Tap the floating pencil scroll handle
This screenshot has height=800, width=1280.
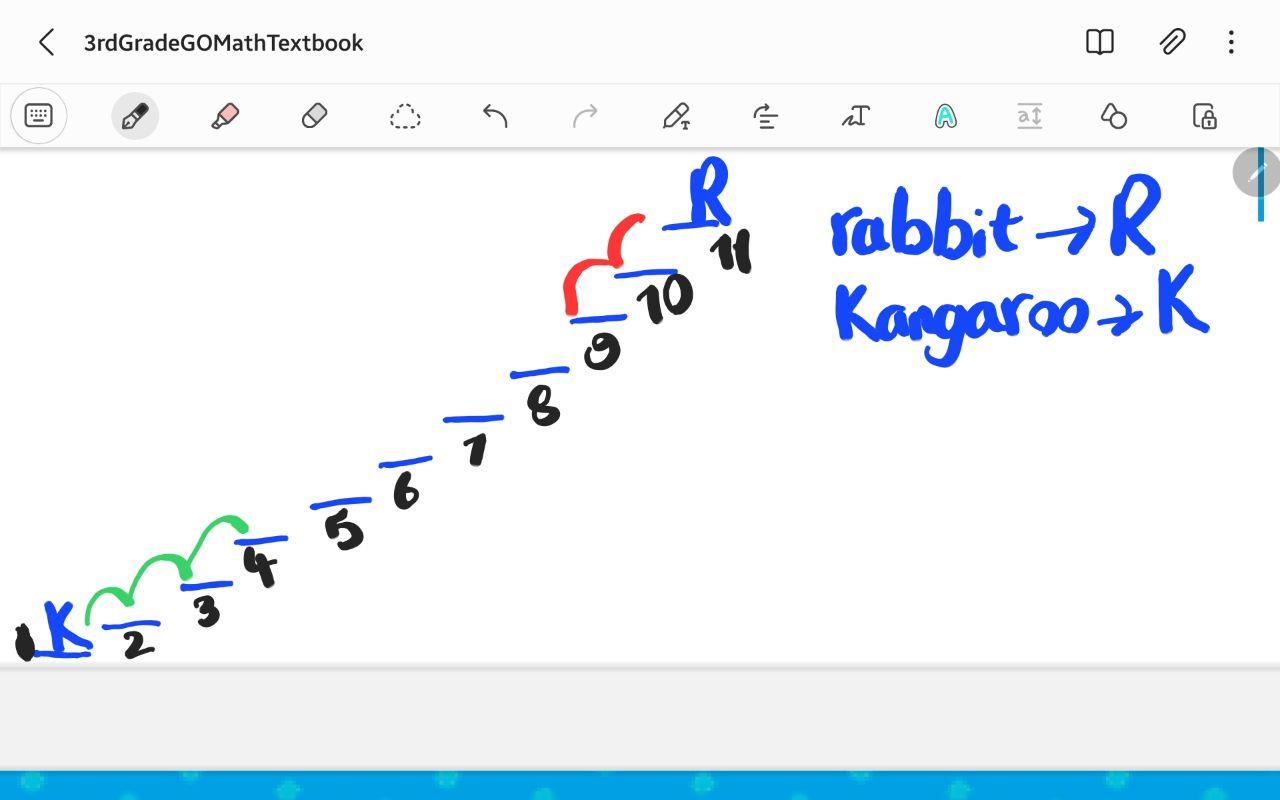1255,173
